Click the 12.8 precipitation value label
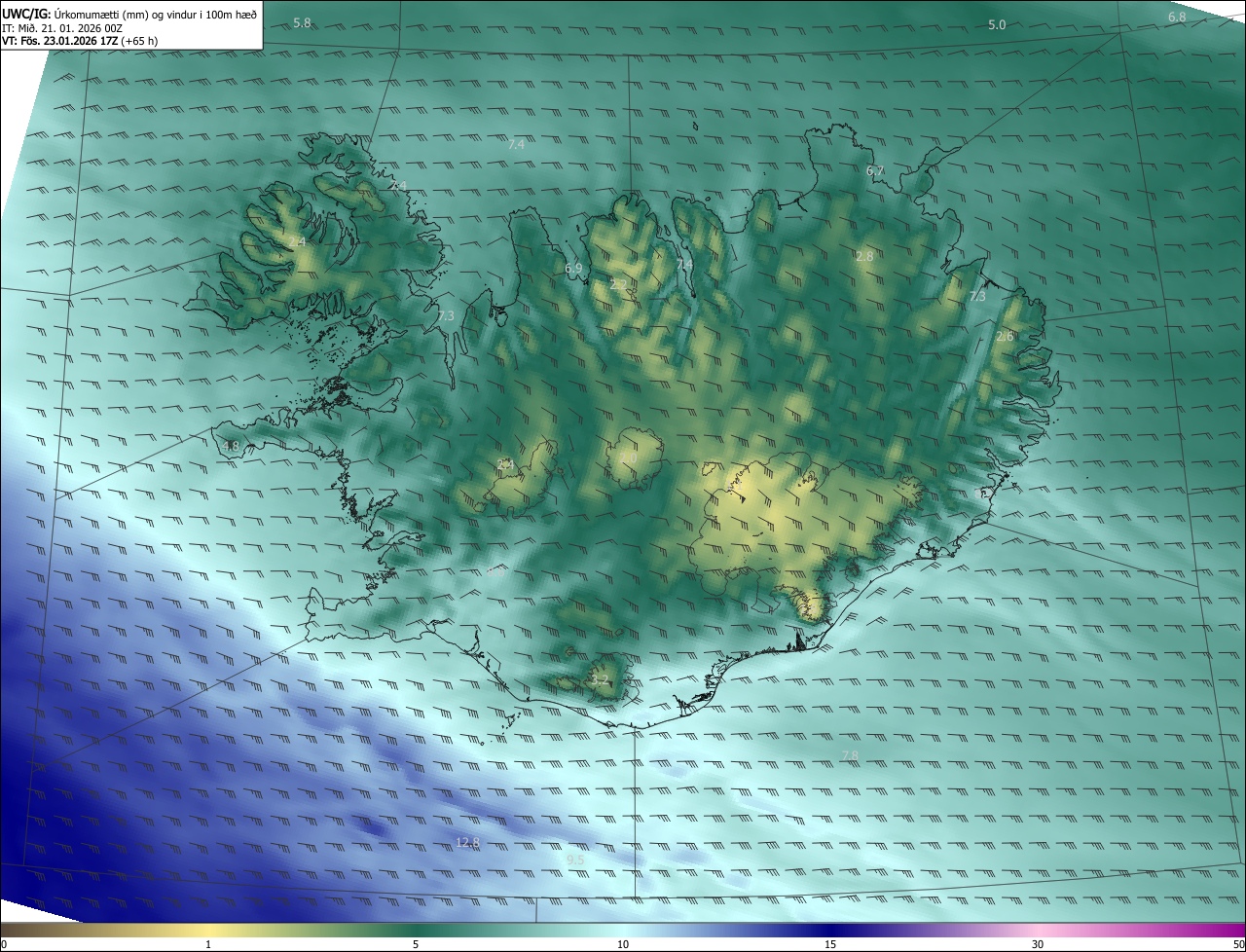This screenshot has width=1246, height=952. pyautogui.click(x=468, y=842)
